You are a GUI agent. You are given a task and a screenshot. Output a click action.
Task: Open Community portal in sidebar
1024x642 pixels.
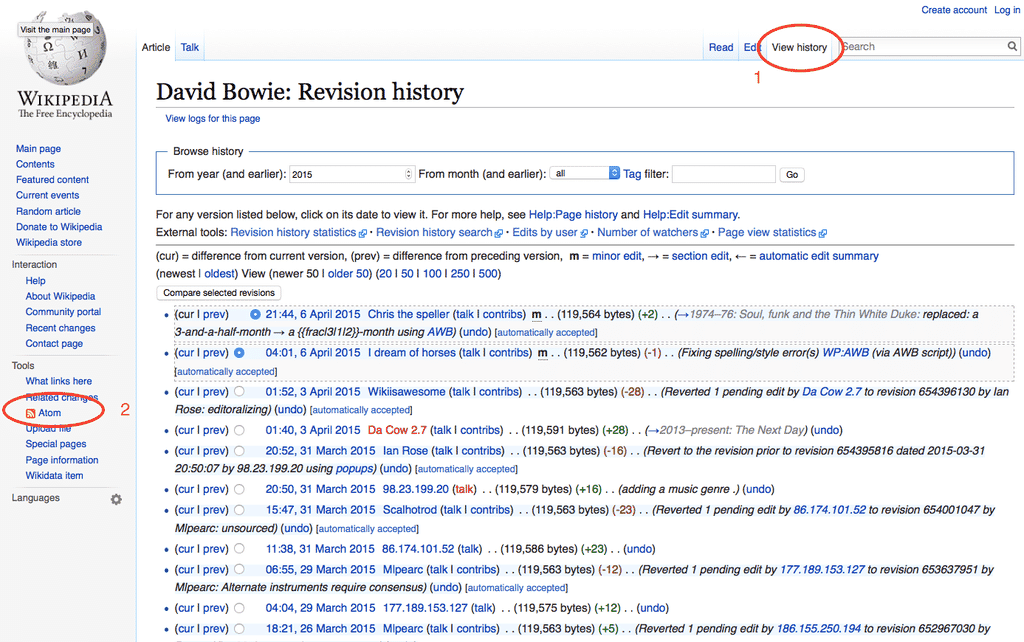pos(63,312)
